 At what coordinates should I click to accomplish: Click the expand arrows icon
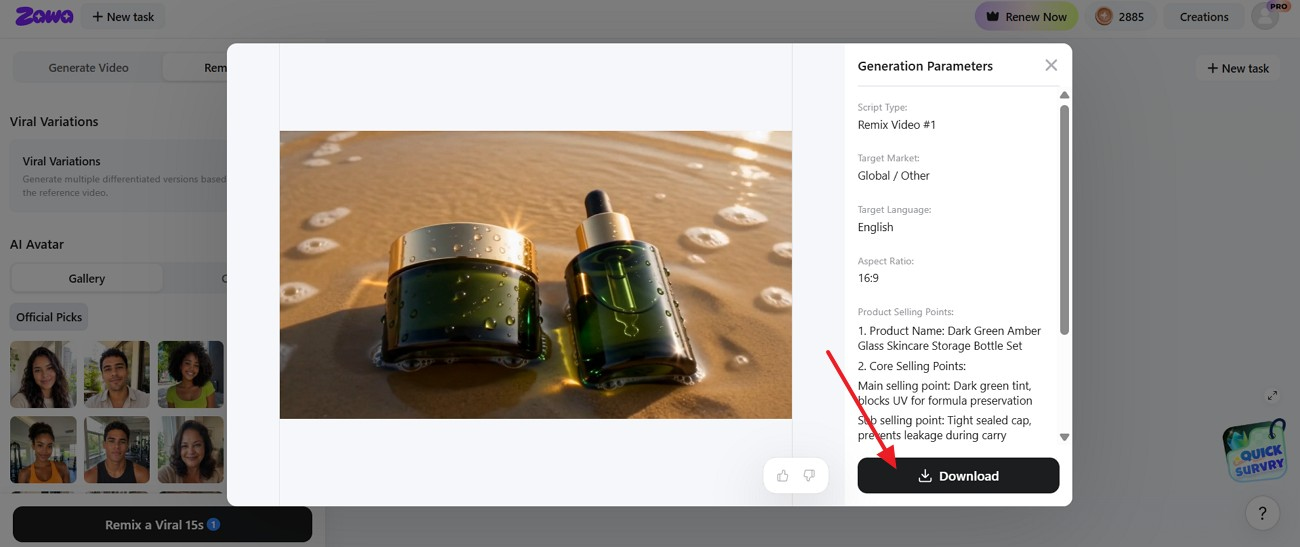point(1272,396)
